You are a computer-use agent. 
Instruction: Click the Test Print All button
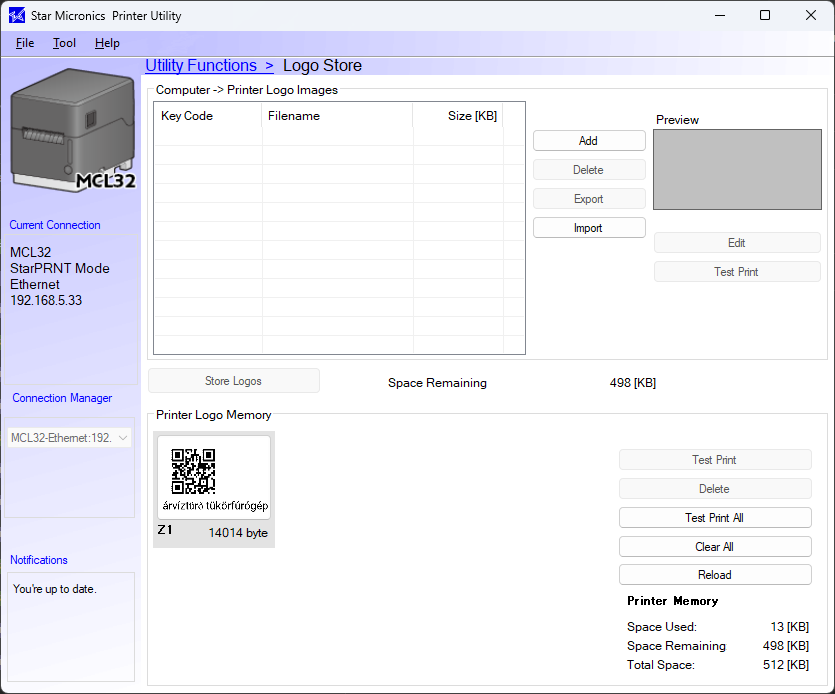715,518
